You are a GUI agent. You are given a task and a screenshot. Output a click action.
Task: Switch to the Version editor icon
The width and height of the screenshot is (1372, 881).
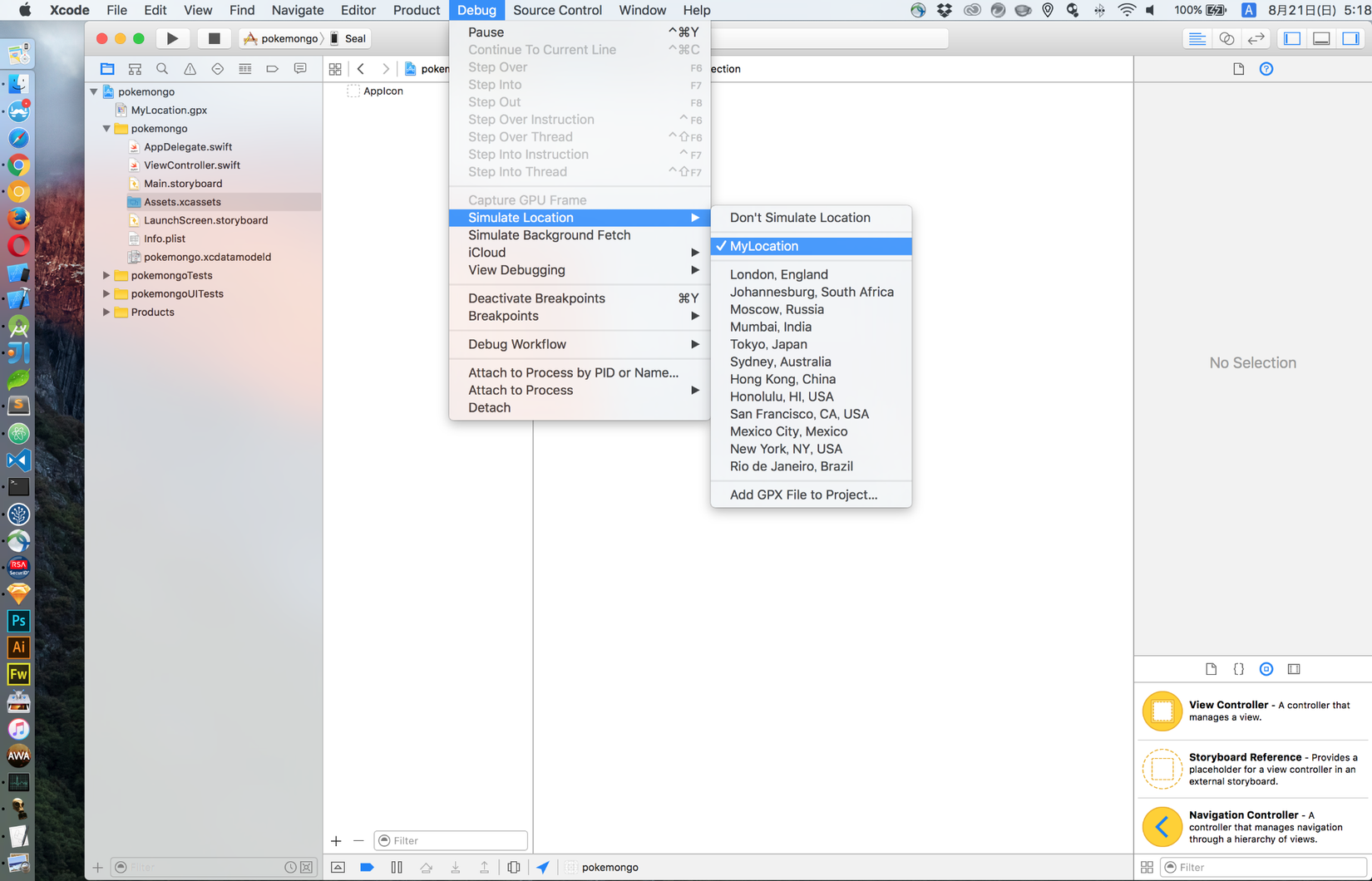pos(1256,38)
